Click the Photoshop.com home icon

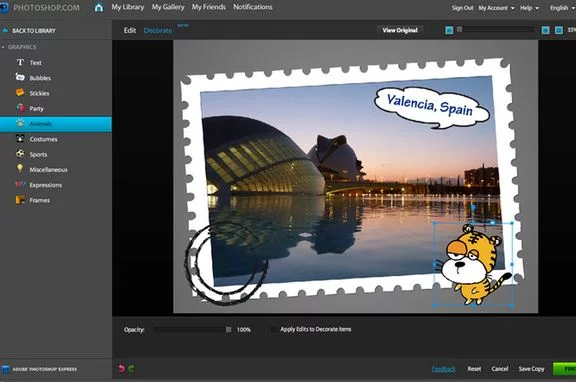tap(99, 7)
